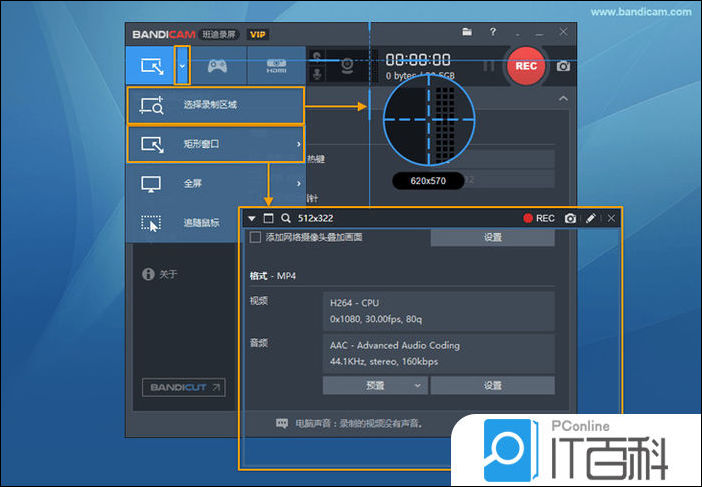Choose 矩形窗口 menu entry
702x487 pixels.
coord(216,144)
